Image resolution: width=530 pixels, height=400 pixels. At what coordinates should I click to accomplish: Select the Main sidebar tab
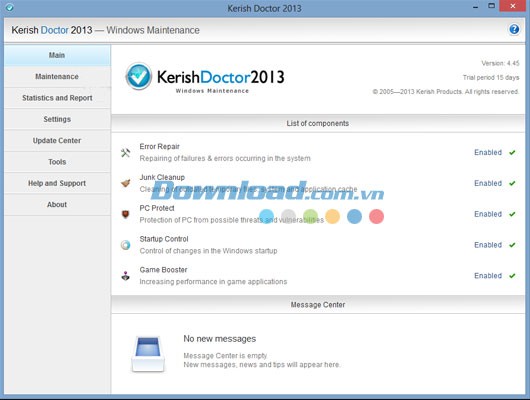57,55
